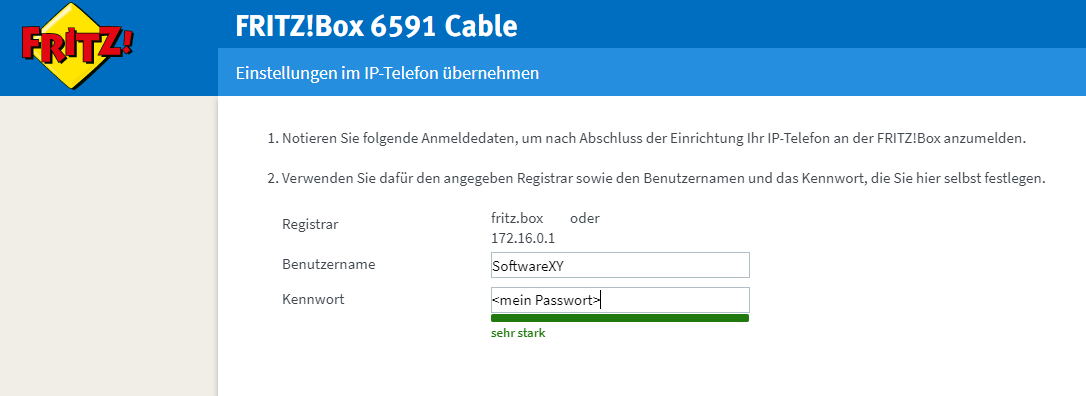The width and height of the screenshot is (1086, 396).
Task: Click the fritz.box registrar address
Action: pyautogui.click(x=517, y=219)
